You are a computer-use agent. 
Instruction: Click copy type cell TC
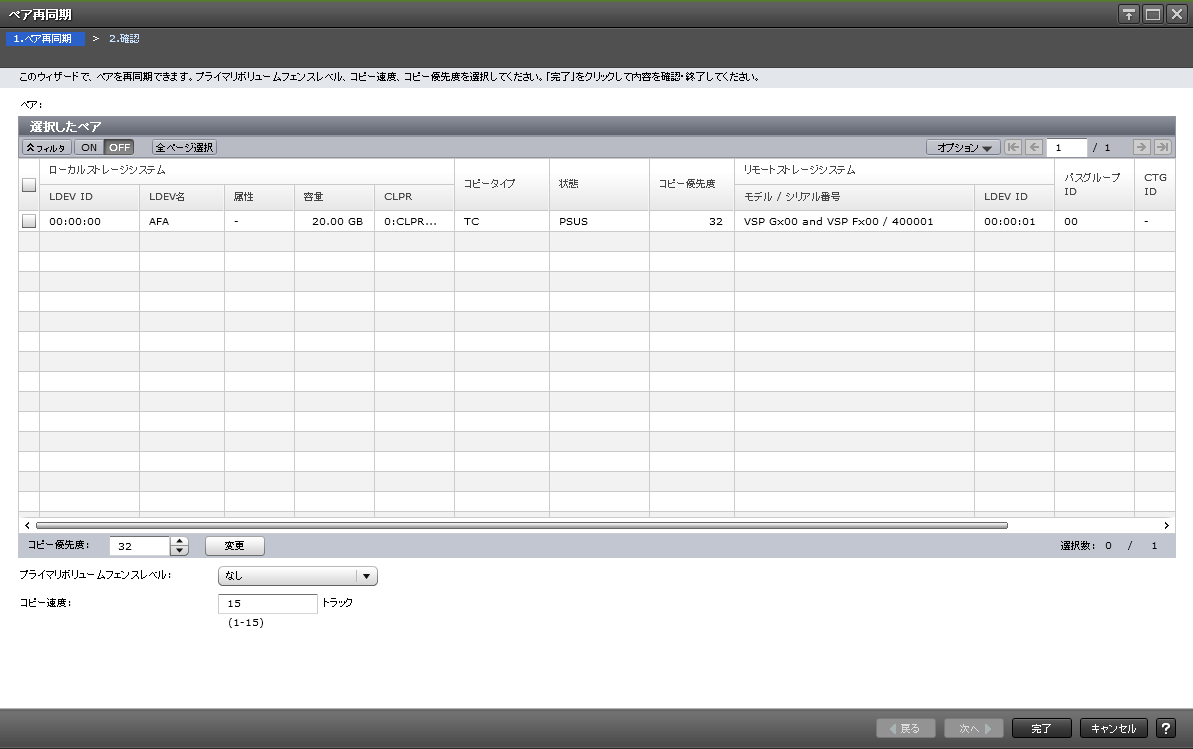(501, 222)
